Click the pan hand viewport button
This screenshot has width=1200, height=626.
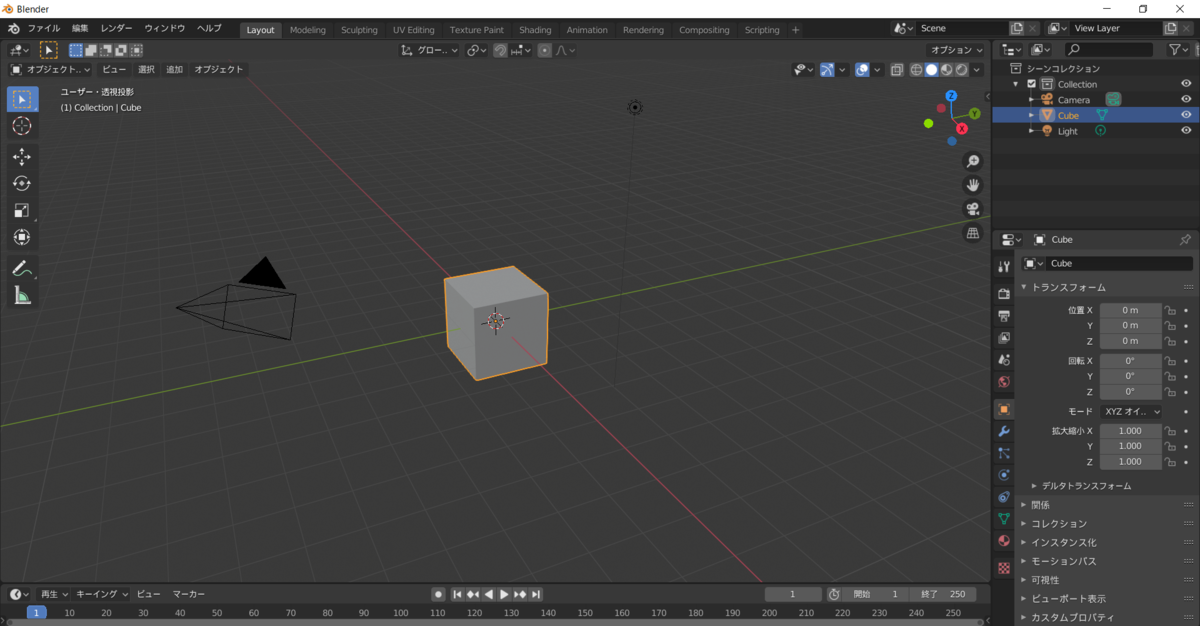pyautogui.click(x=972, y=185)
